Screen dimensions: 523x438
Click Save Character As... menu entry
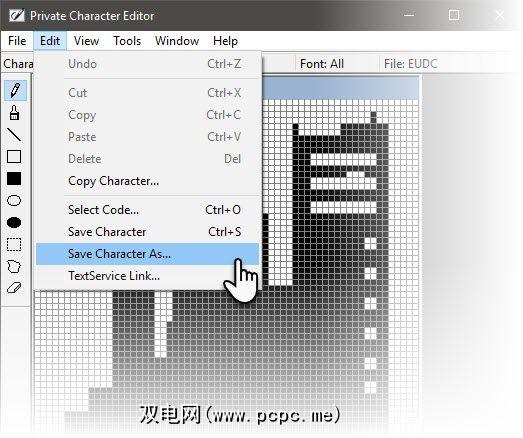(147, 254)
